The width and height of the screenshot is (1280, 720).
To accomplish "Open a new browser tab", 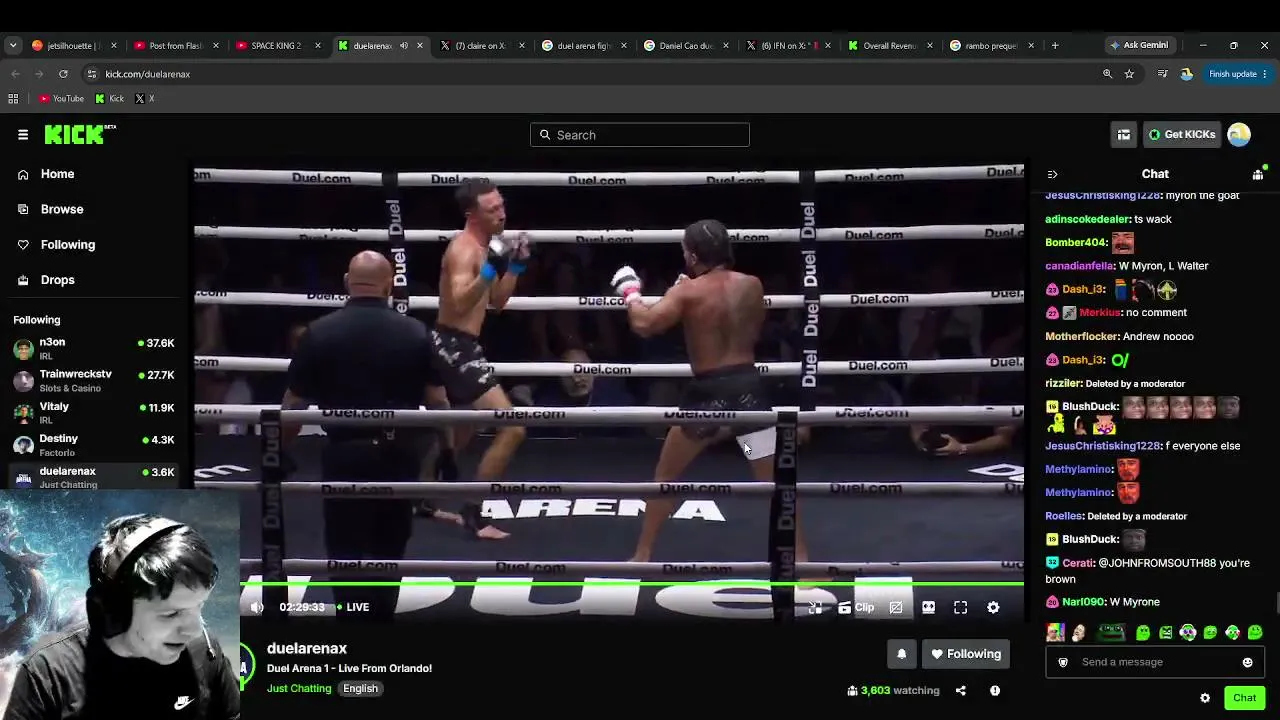I will 1055,45.
